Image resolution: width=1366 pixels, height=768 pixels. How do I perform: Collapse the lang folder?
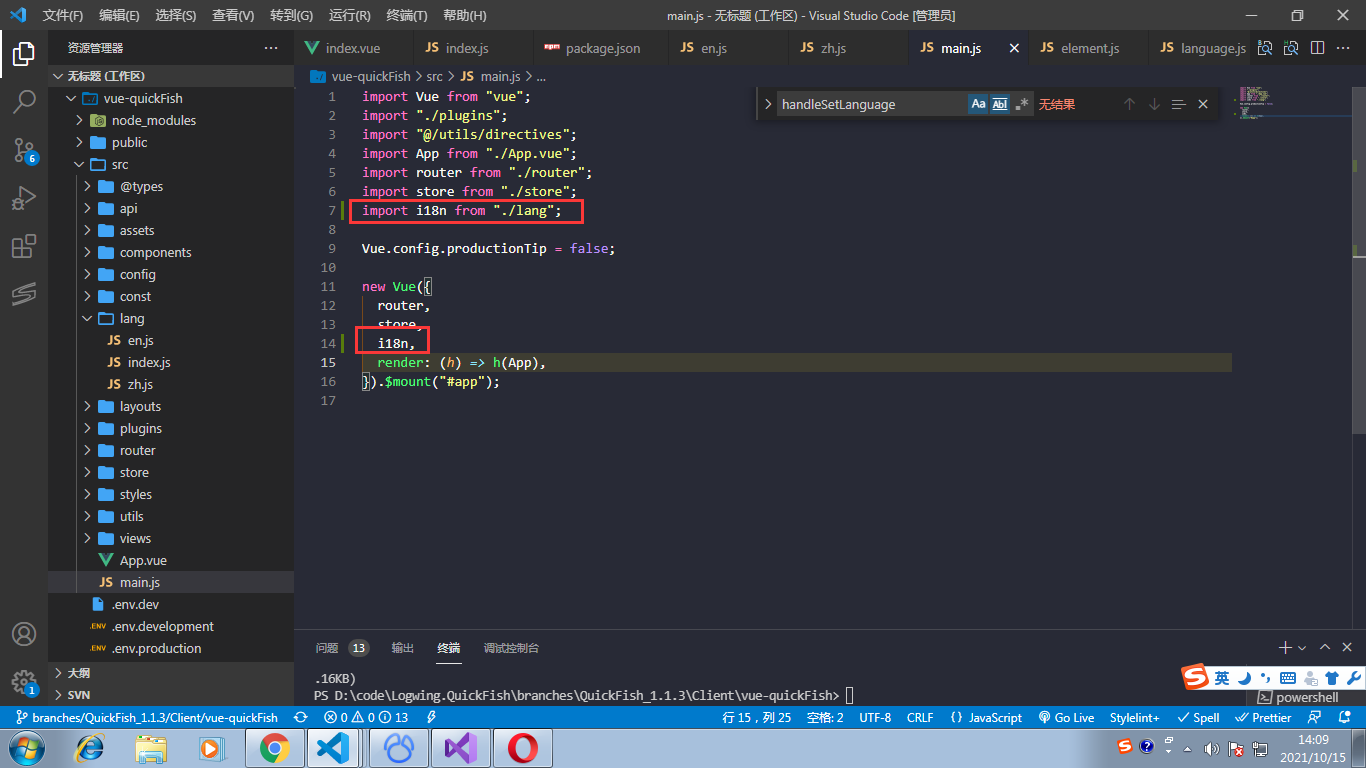click(x=131, y=318)
